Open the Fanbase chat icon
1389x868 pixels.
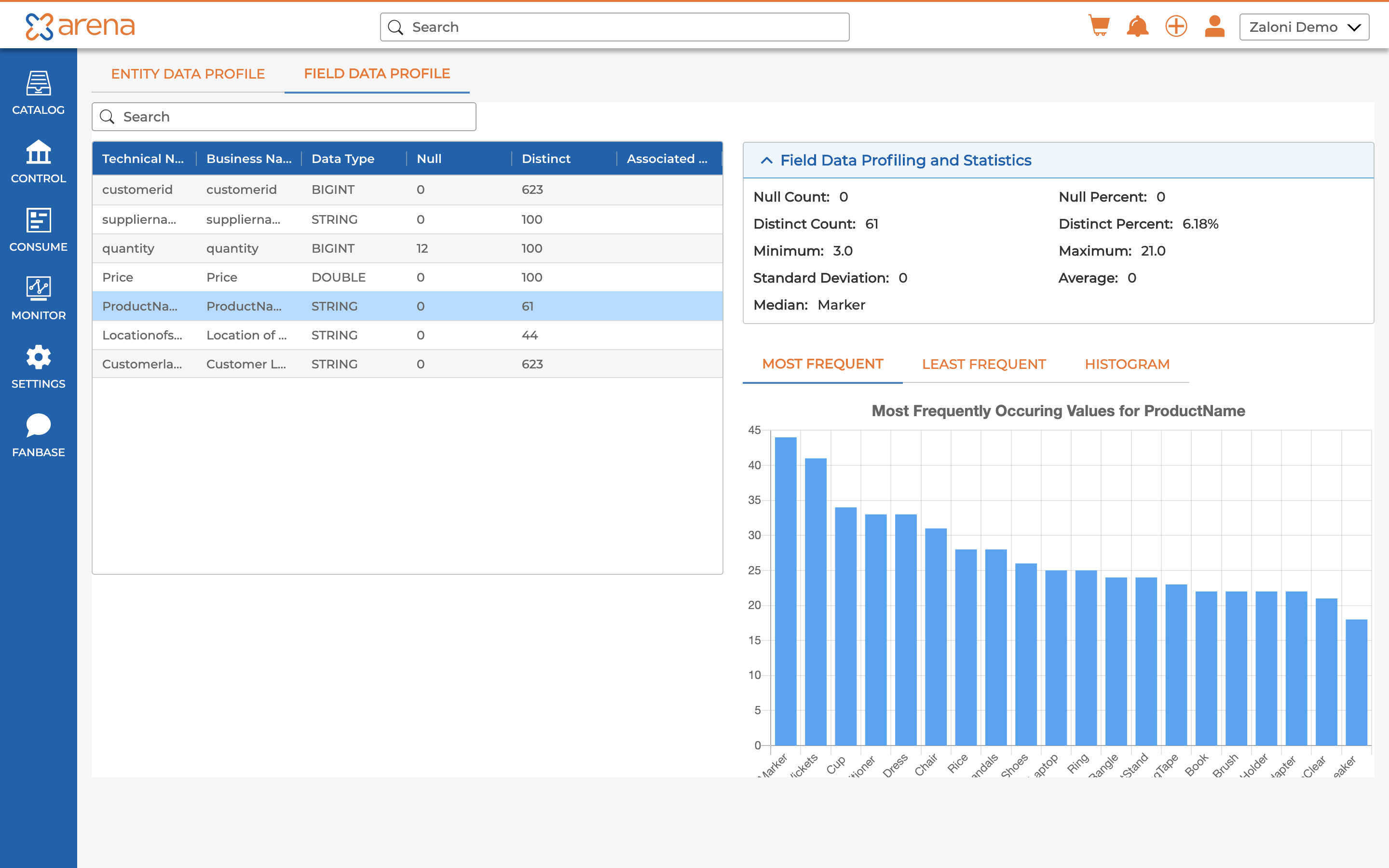pos(39,435)
